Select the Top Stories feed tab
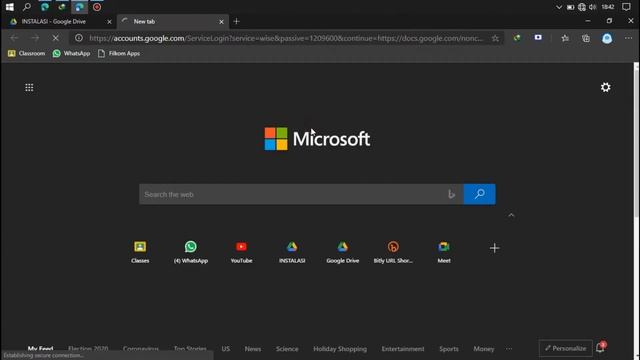This screenshot has width=640, height=360. [x=190, y=349]
